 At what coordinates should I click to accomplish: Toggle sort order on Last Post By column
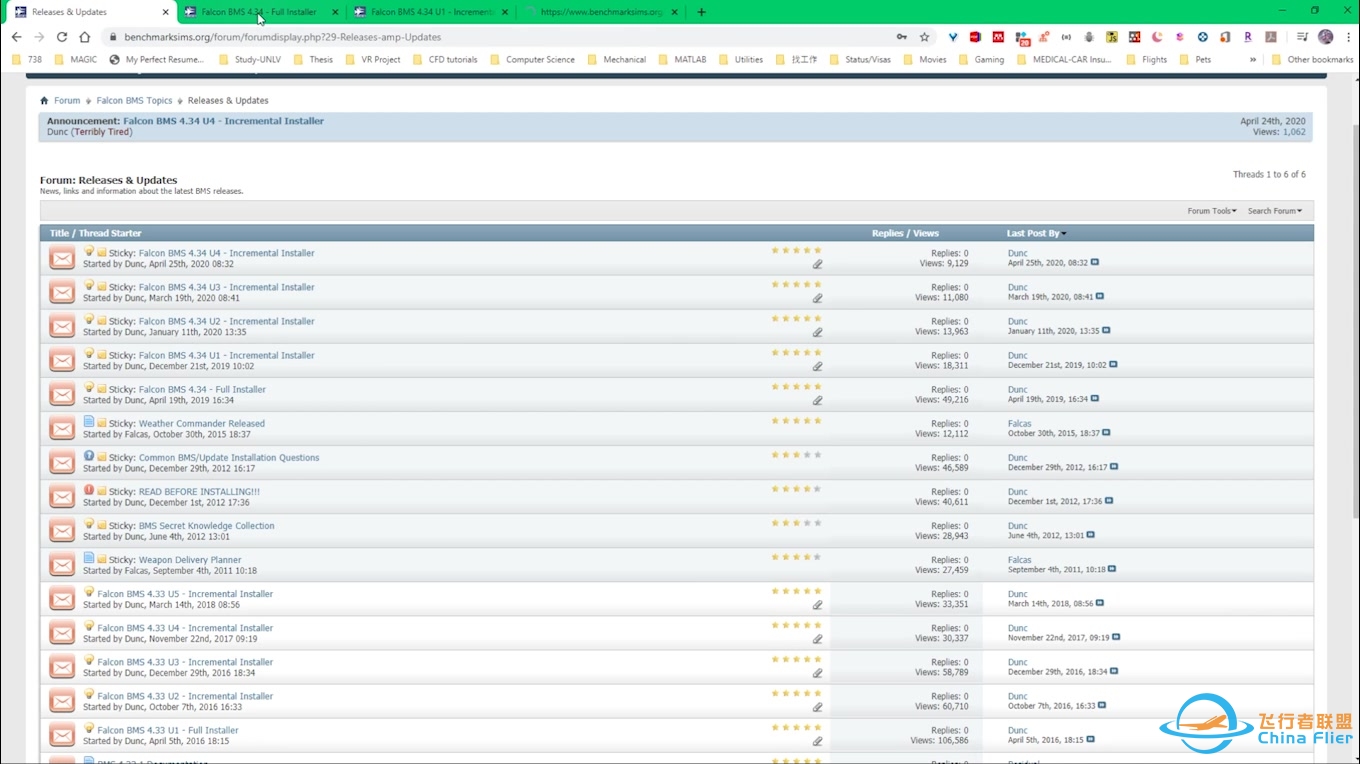click(1036, 233)
